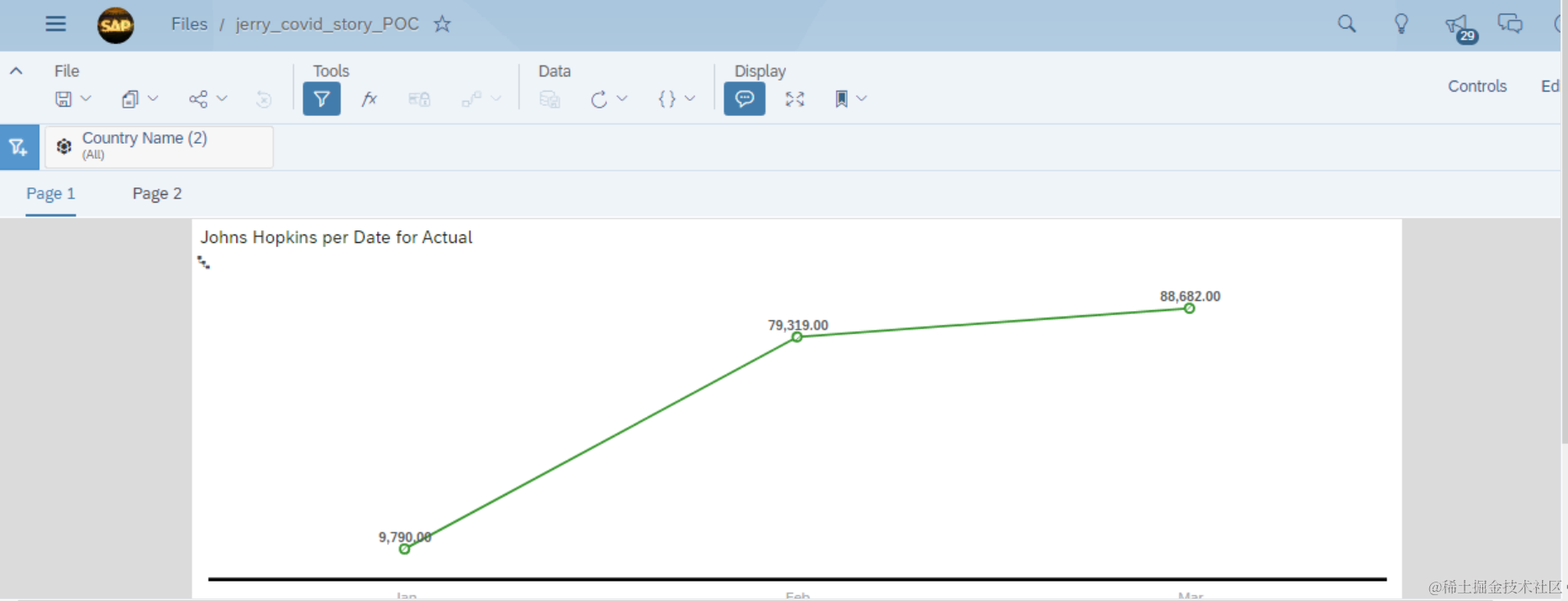Click the Tools section label

point(331,71)
